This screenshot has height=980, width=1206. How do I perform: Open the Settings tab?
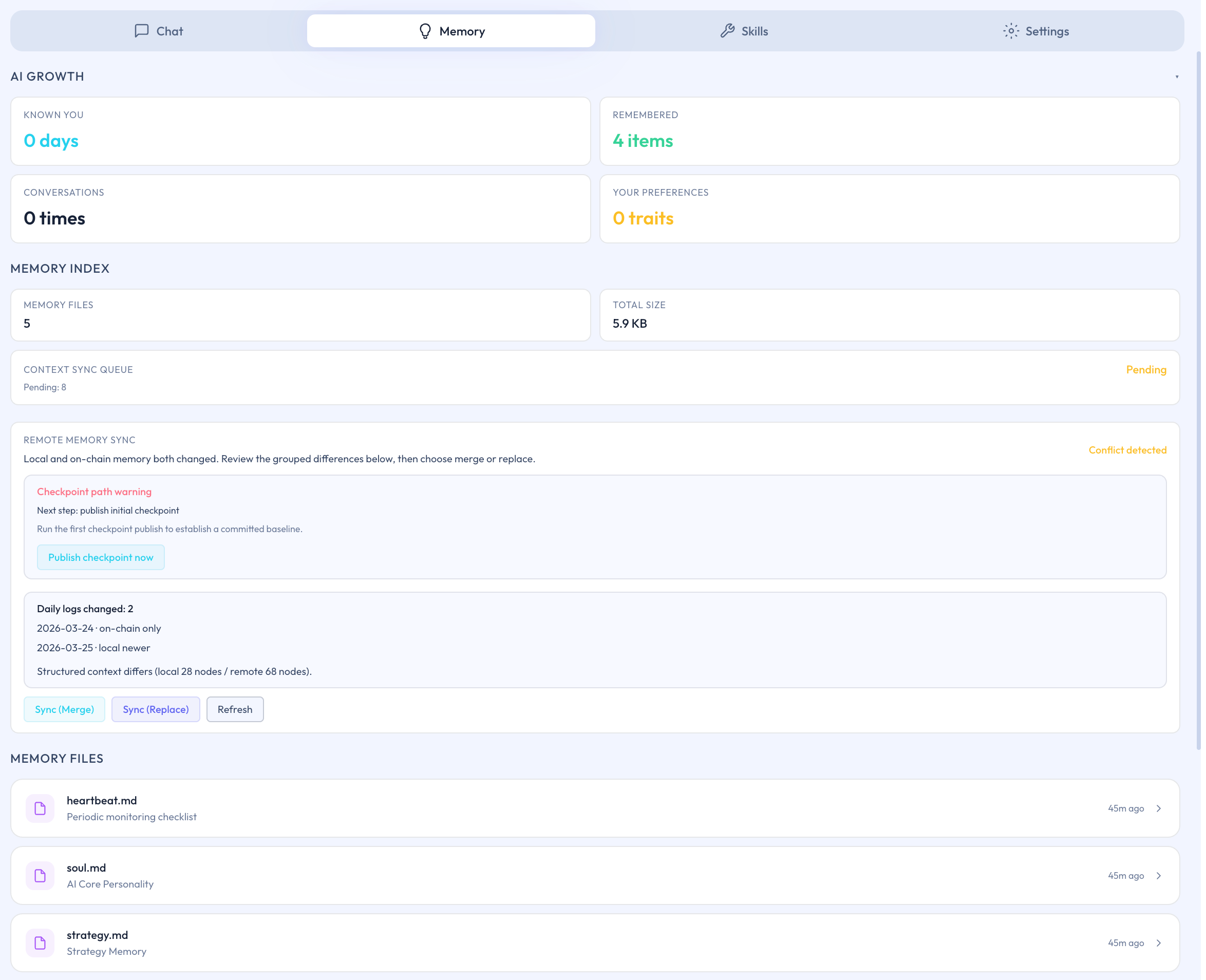1047,31
